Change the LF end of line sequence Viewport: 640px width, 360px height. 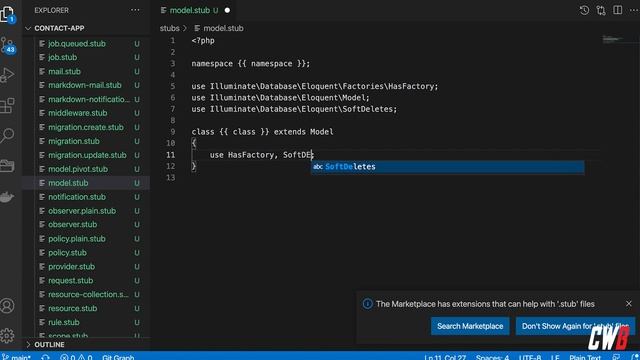(555, 357)
